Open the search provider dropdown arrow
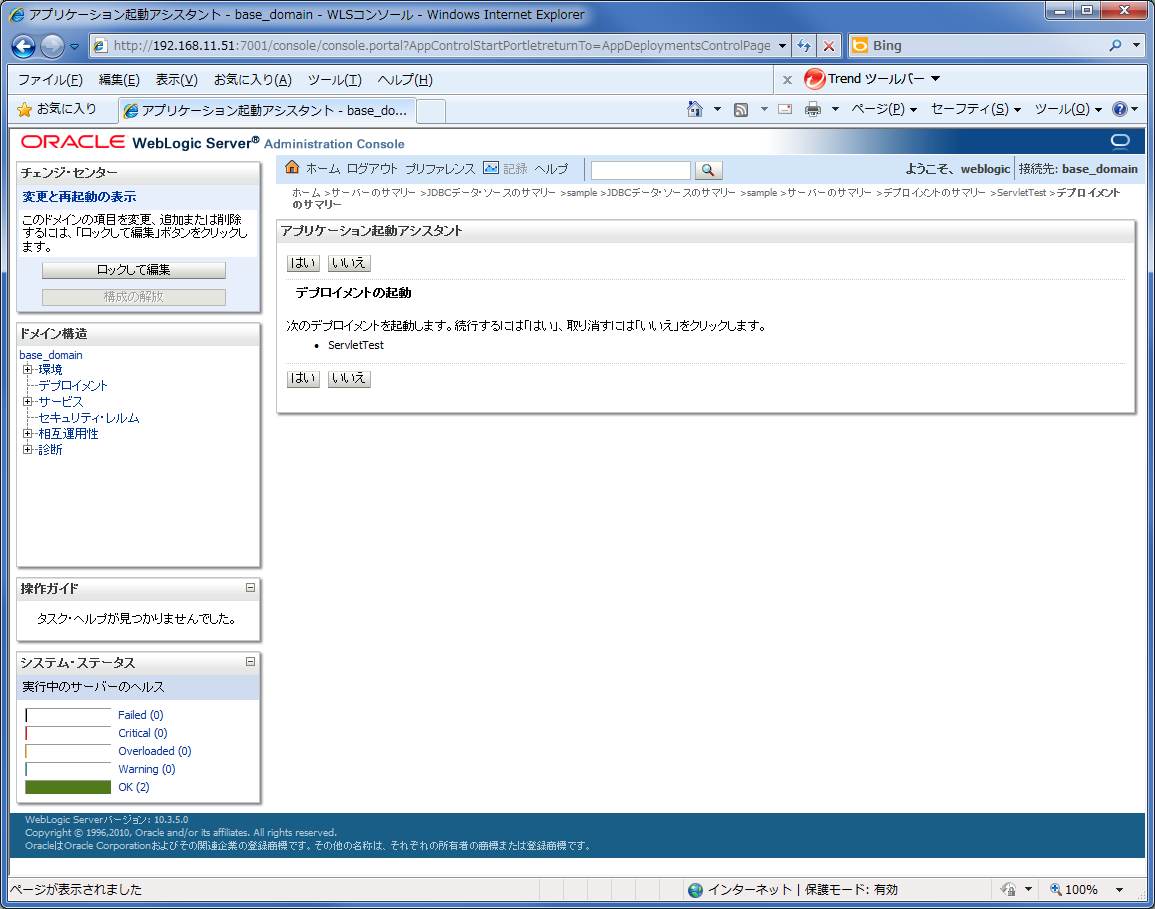The height and width of the screenshot is (909, 1155). pos(1136,46)
